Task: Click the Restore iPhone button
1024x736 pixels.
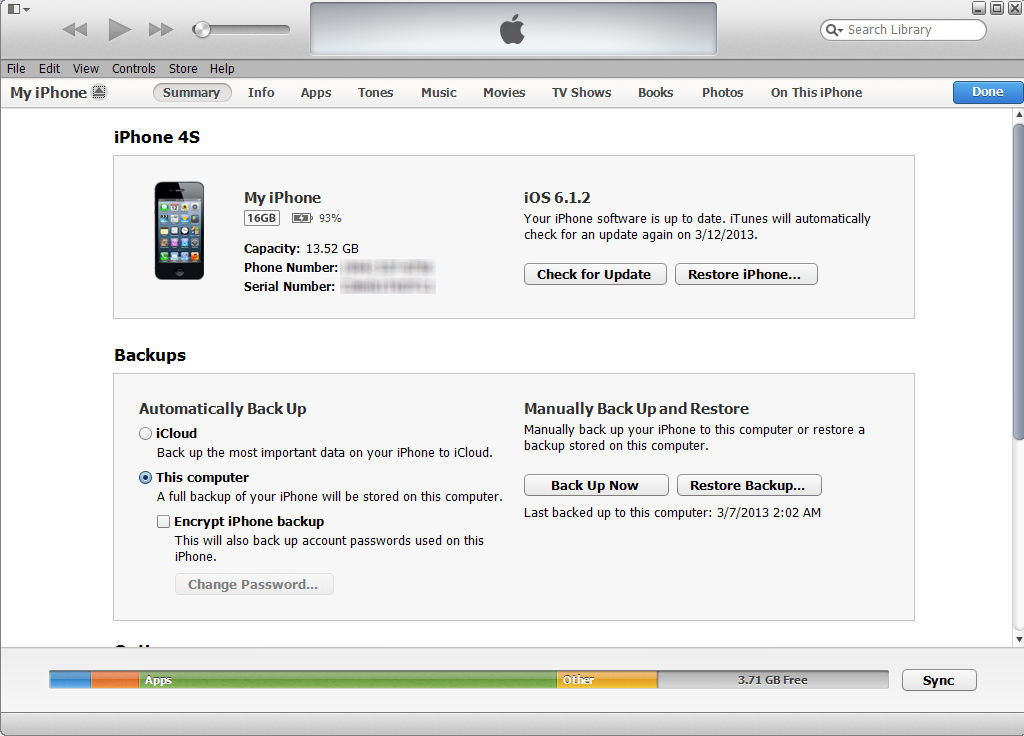Action: pyautogui.click(x=746, y=274)
